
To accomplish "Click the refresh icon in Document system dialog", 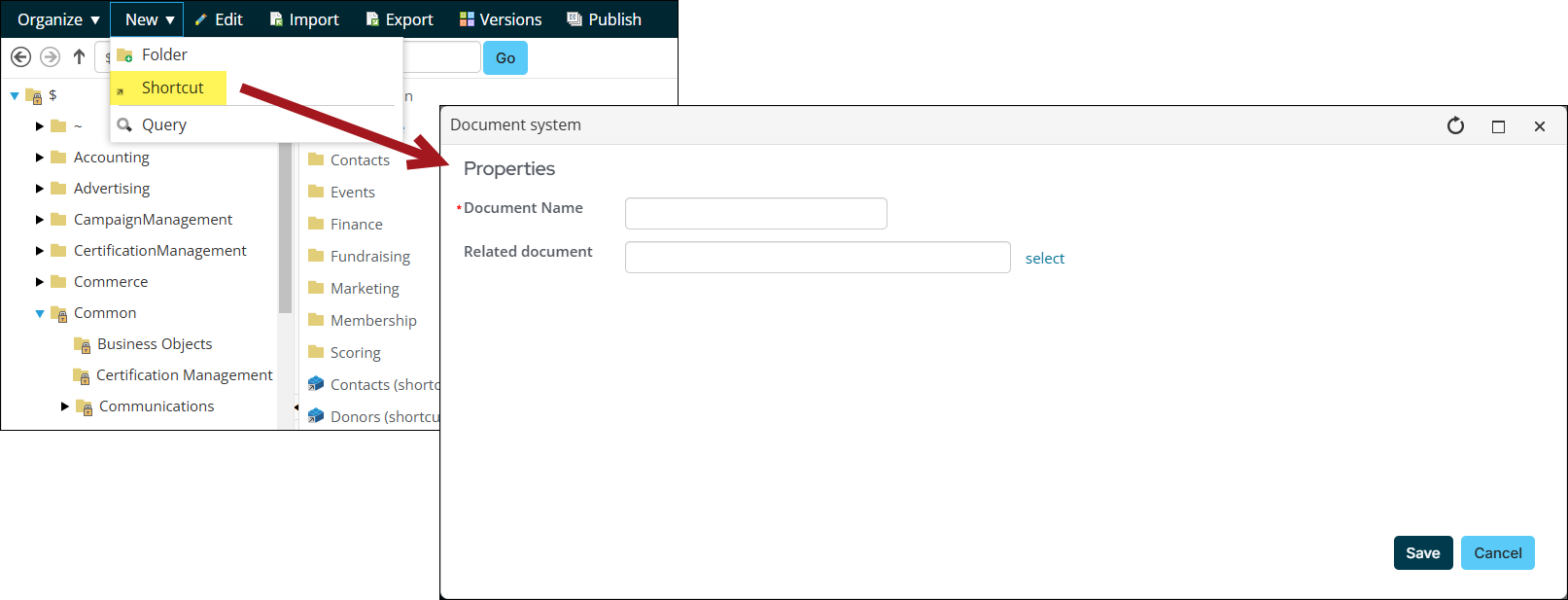I will 1455,125.
